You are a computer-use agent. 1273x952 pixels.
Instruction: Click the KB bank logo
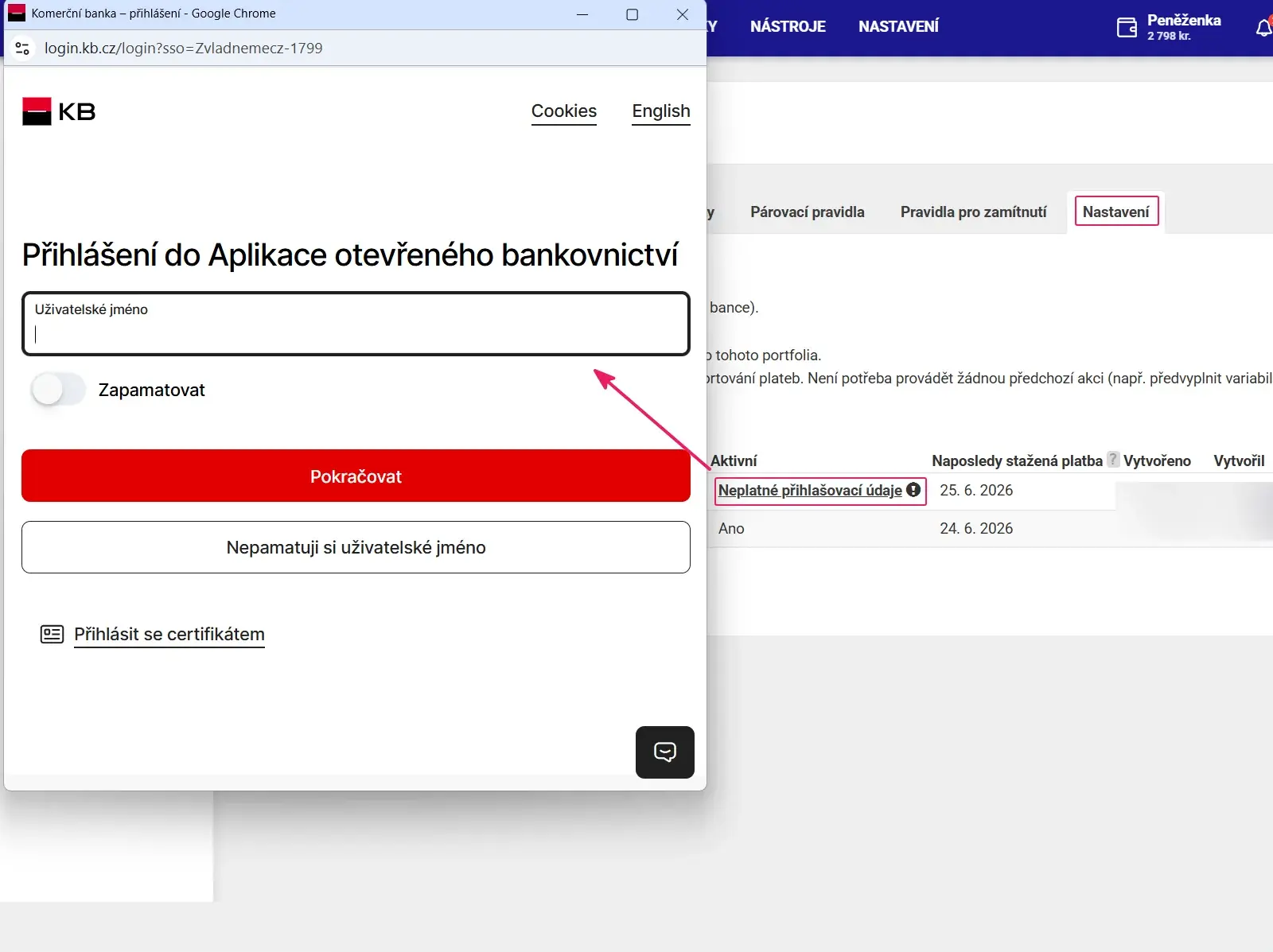(x=59, y=111)
